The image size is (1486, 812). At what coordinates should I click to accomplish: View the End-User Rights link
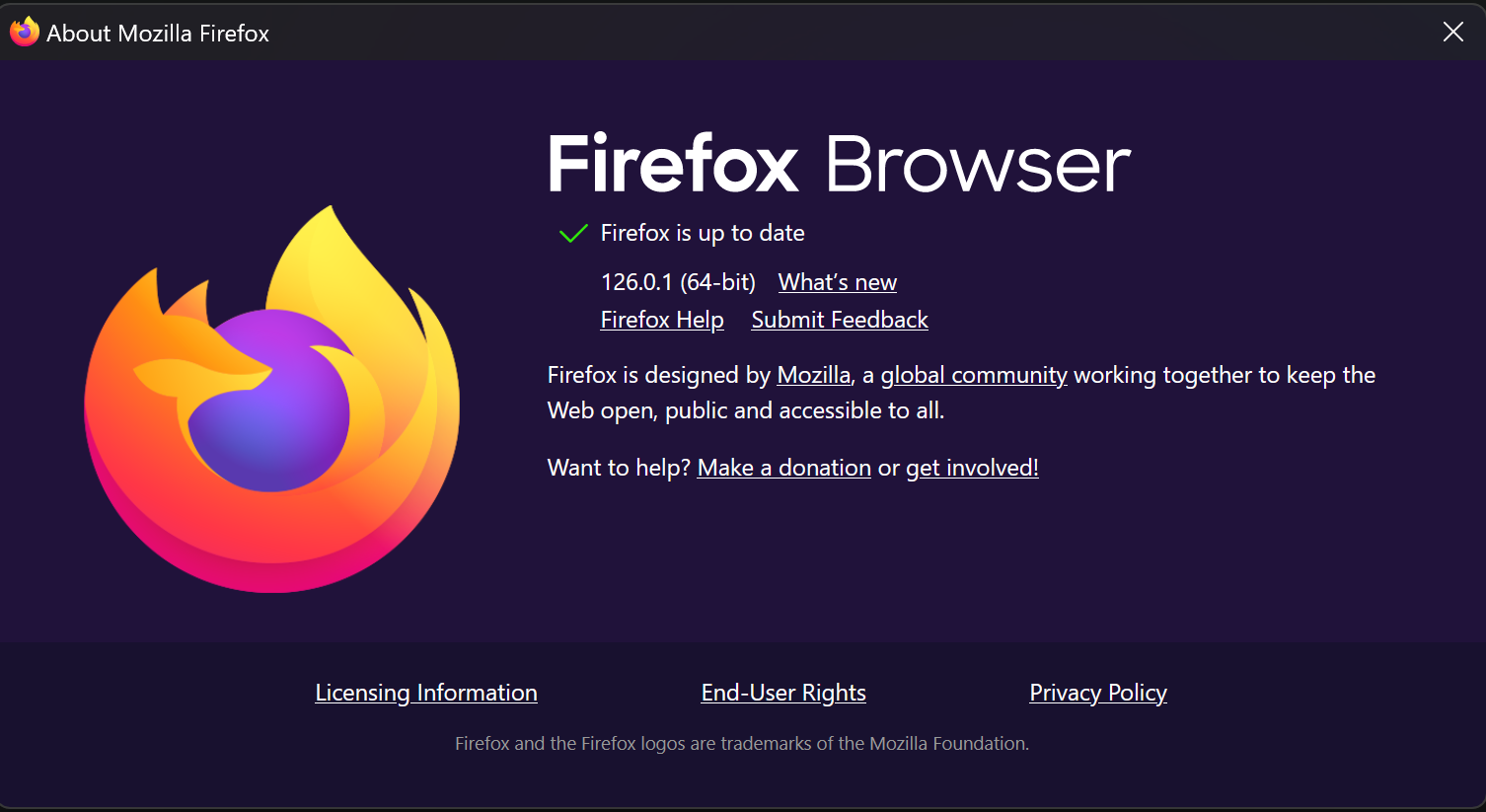coord(783,693)
